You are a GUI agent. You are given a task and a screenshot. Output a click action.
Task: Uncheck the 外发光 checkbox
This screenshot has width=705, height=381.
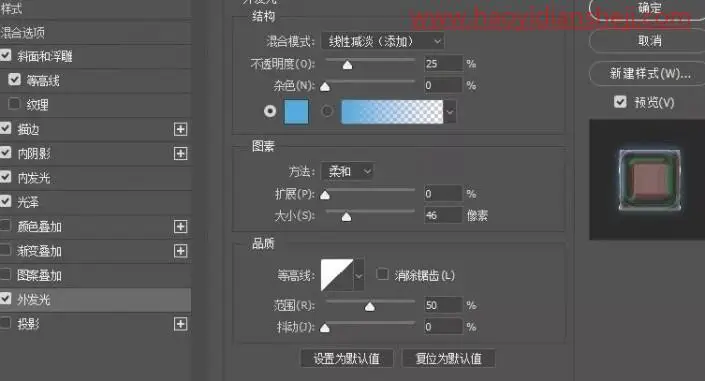(5, 298)
